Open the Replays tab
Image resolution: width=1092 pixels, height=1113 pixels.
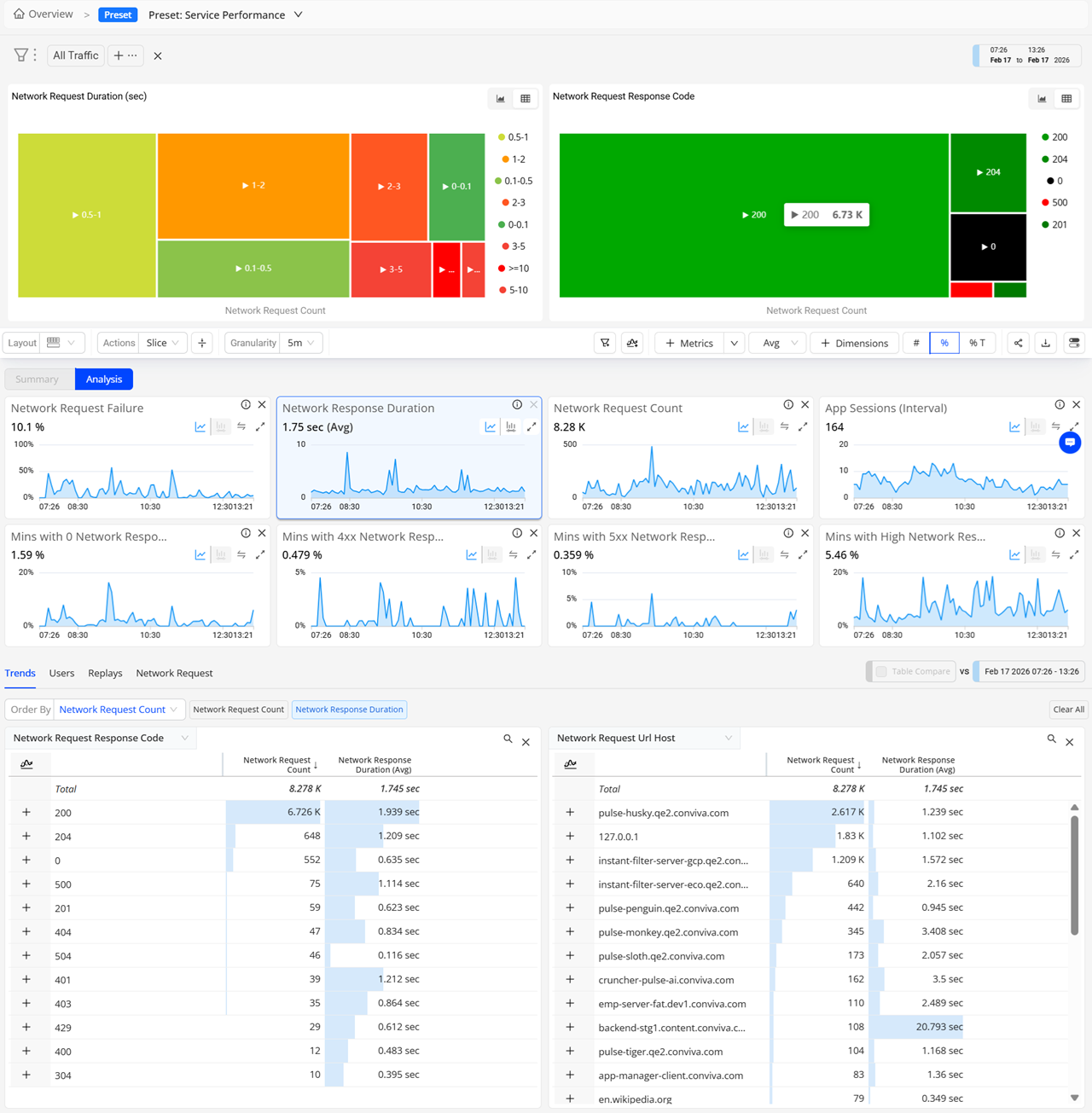click(105, 673)
